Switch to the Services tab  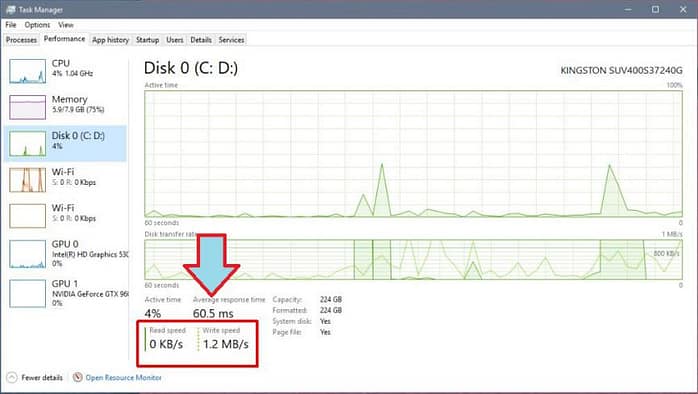point(231,40)
